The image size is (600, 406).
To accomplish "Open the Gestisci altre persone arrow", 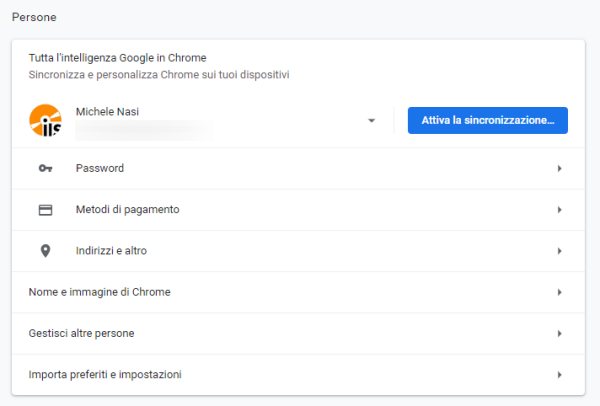I will coord(559,334).
